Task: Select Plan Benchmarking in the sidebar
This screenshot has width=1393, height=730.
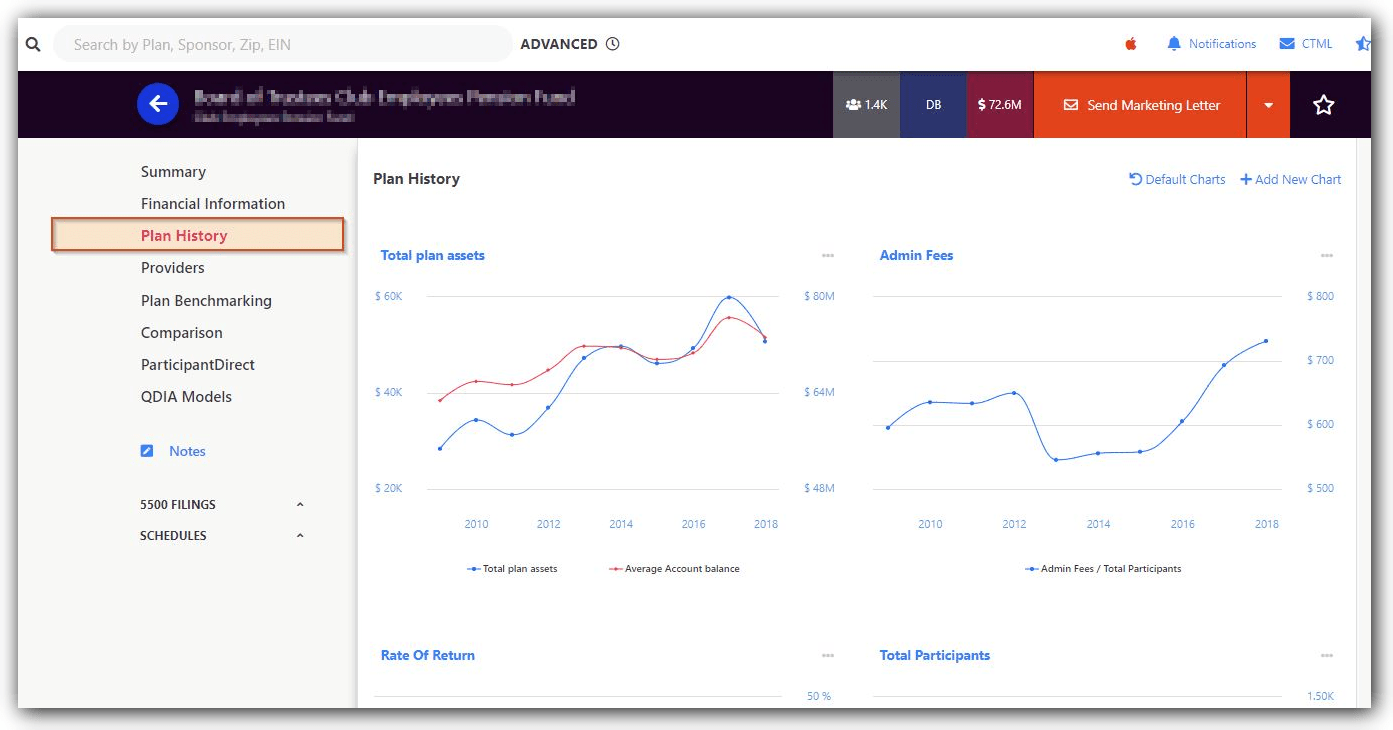Action: click(206, 300)
